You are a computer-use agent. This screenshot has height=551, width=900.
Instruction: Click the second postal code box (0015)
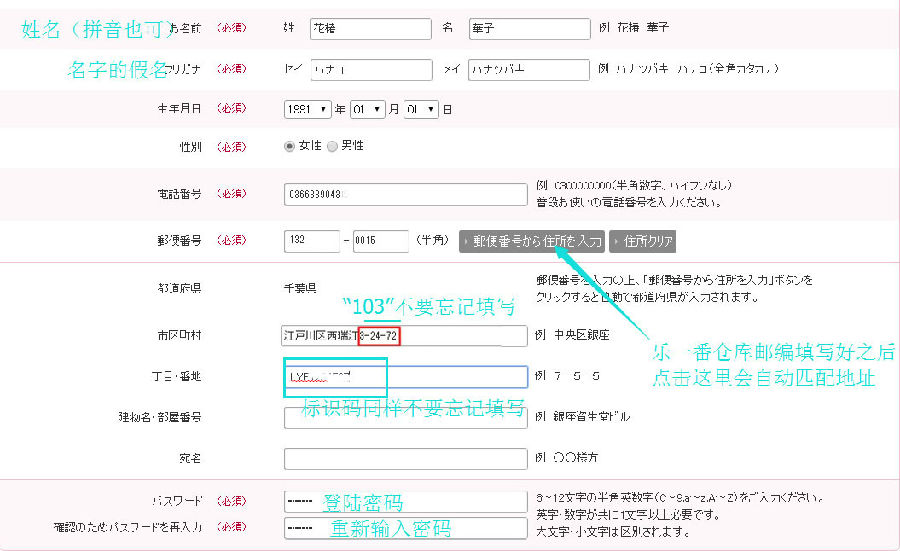tap(380, 241)
